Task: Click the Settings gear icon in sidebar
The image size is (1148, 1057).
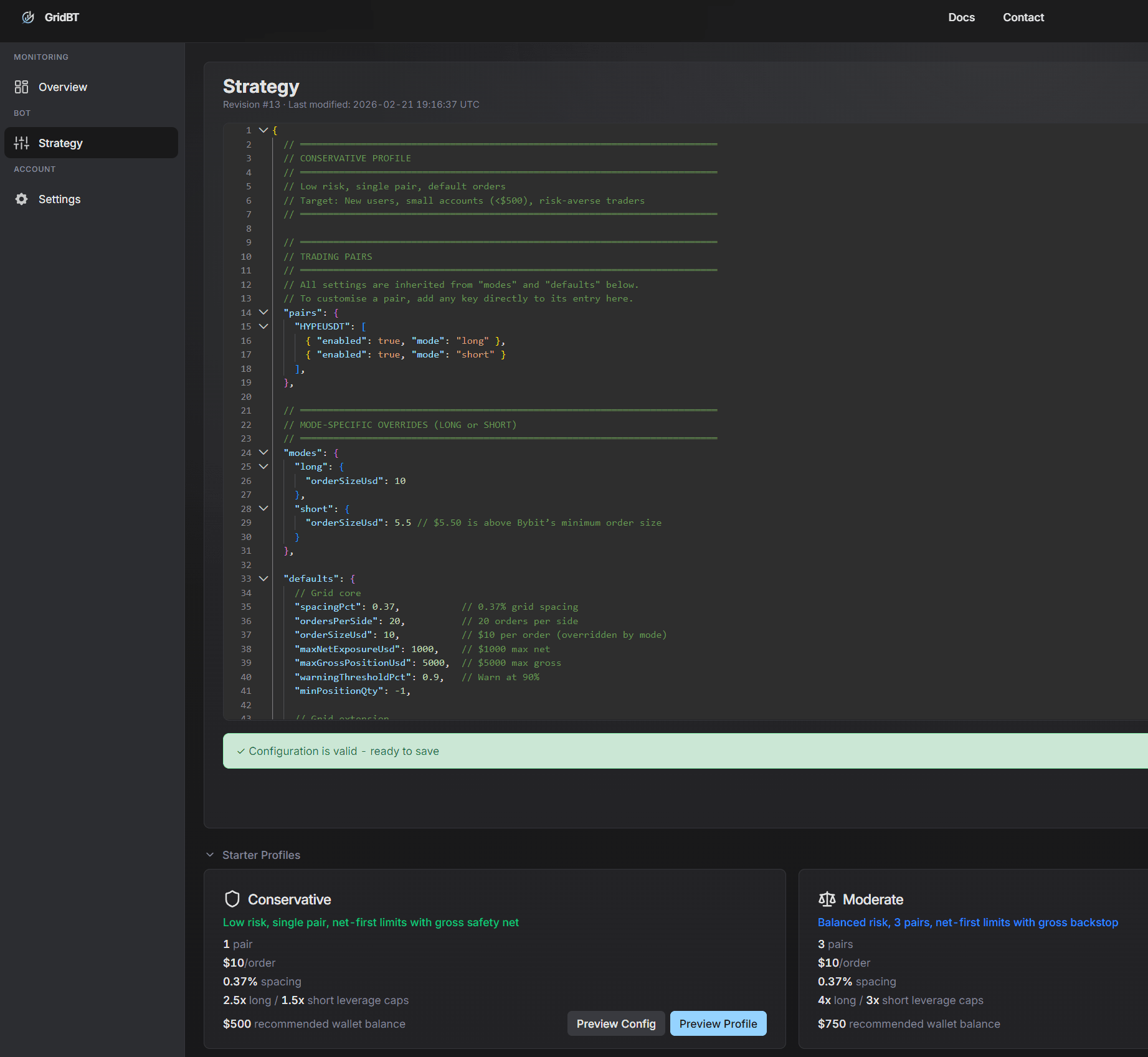Action: (x=22, y=199)
